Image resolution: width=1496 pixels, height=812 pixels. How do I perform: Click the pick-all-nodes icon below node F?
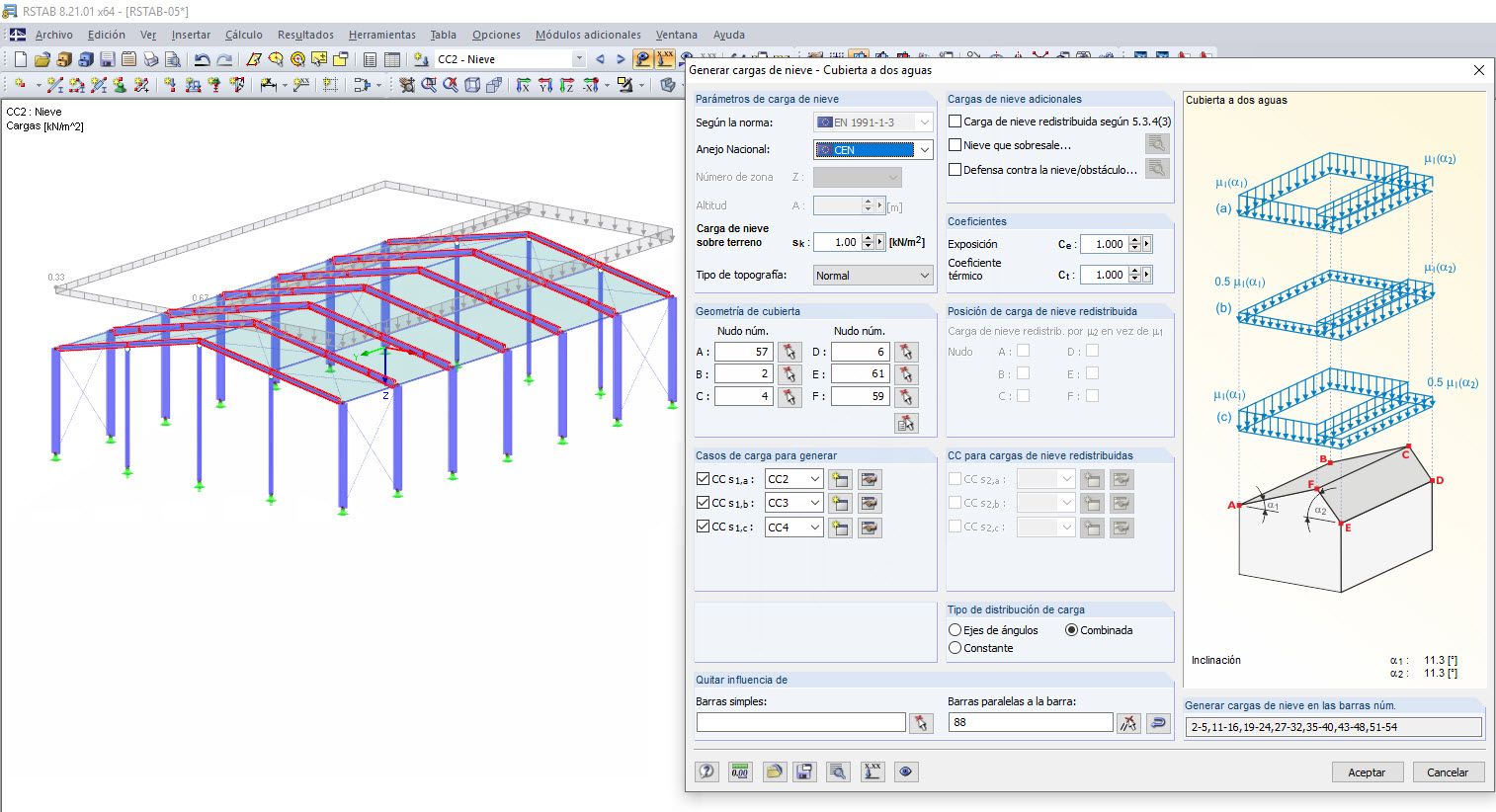pyautogui.click(x=906, y=423)
